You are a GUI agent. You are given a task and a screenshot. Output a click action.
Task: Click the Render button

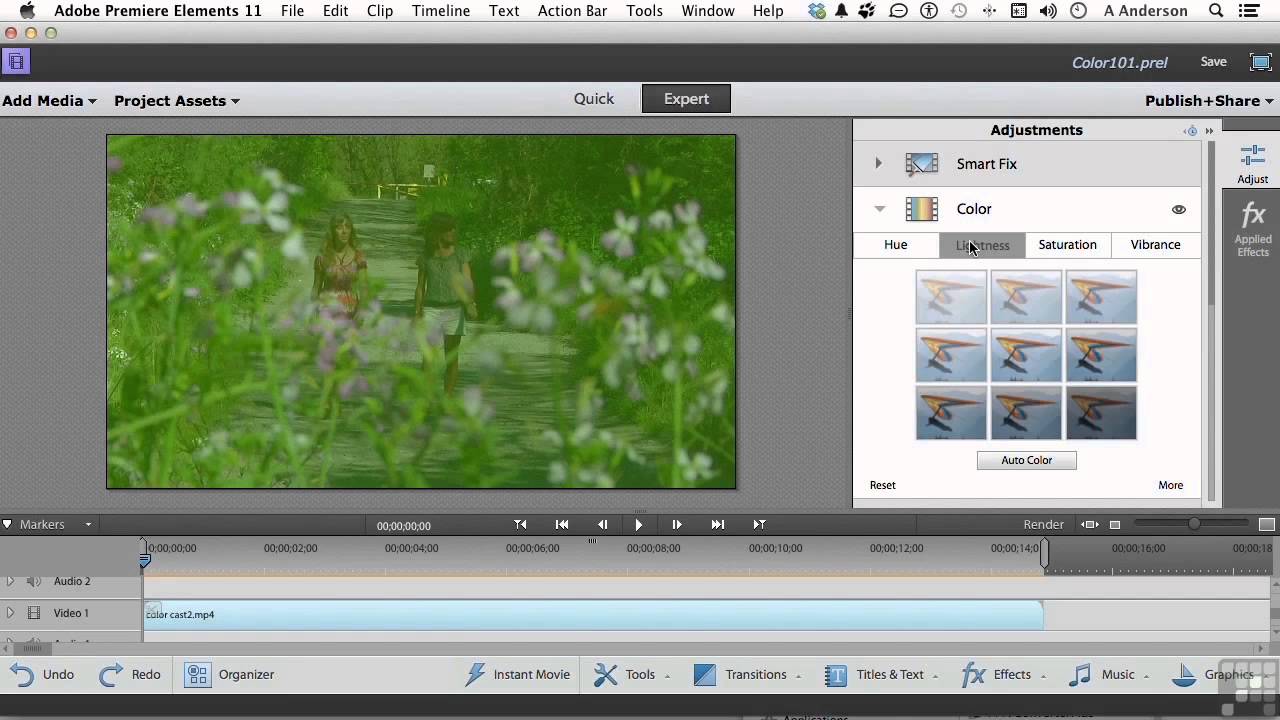[1044, 525]
